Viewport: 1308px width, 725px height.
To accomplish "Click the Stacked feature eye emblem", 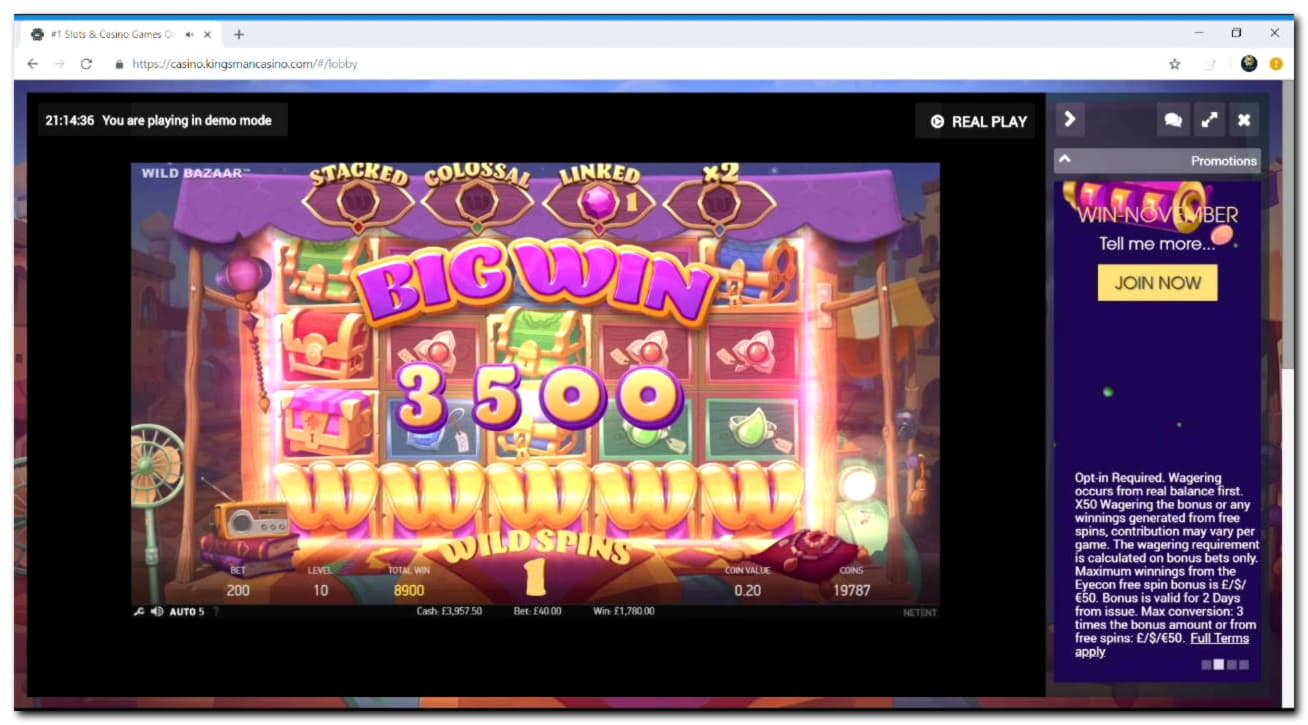I will coord(358,202).
